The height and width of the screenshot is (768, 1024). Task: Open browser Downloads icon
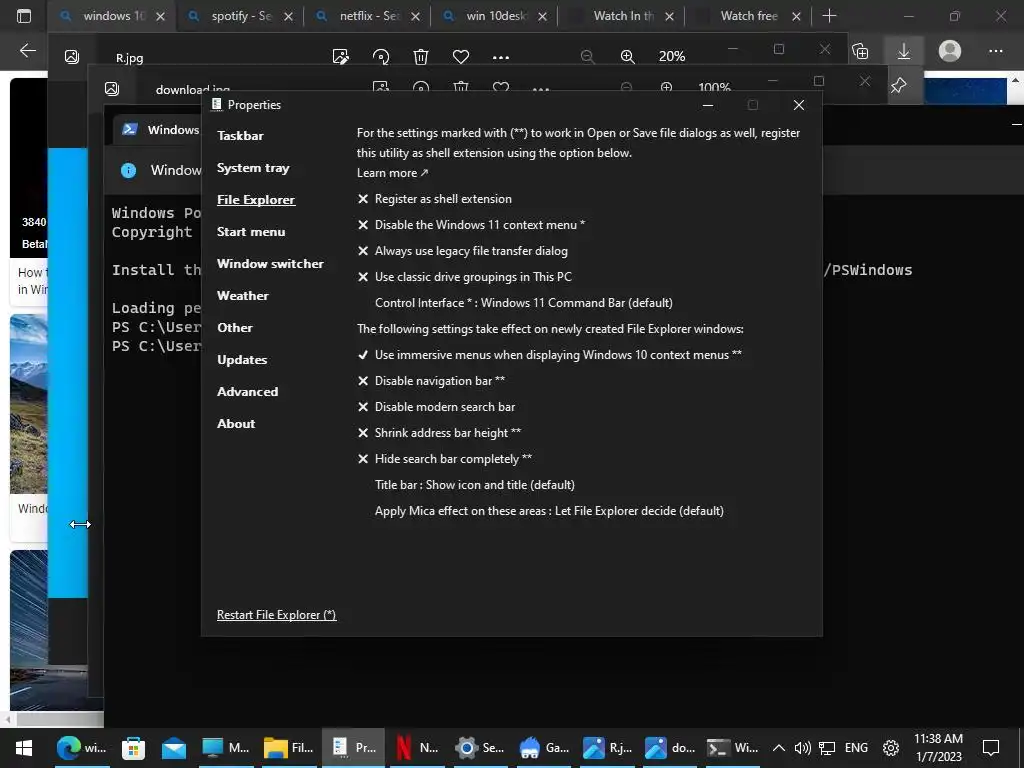(904, 51)
